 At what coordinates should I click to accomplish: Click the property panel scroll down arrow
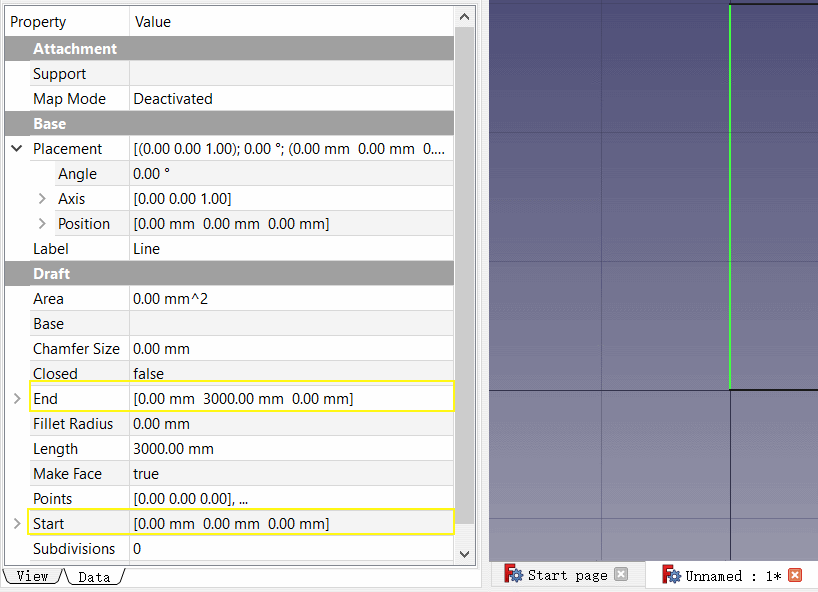tap(464, 554)
